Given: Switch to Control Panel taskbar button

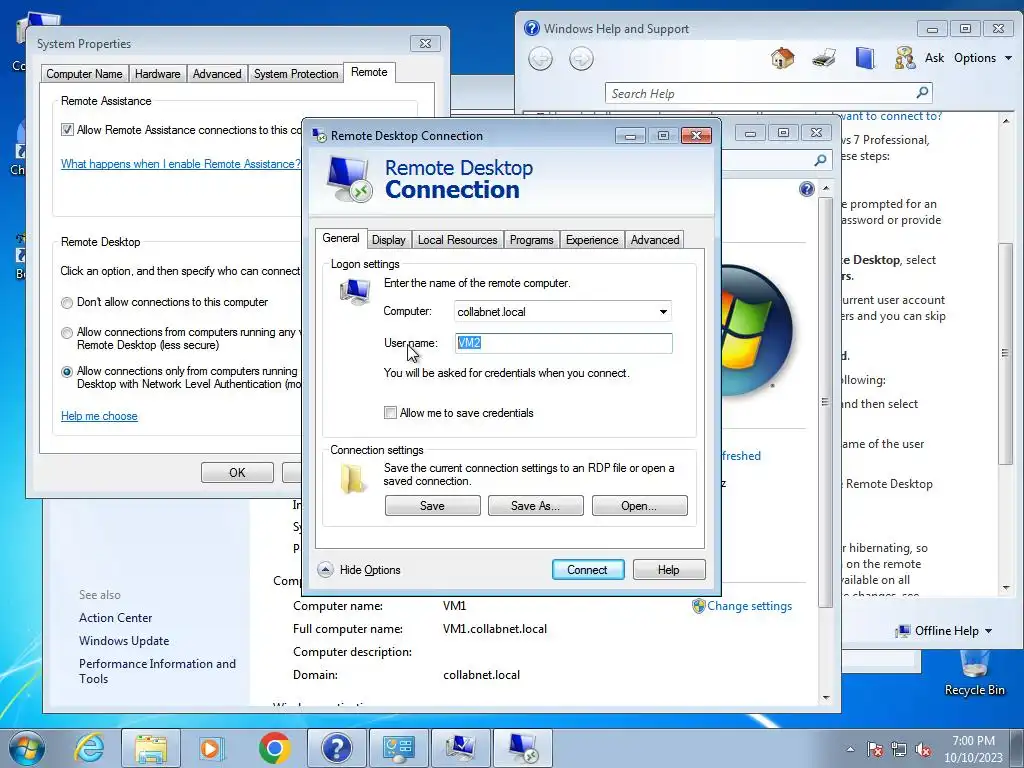Looking at the screenshot, I should [x=398, y=748].
